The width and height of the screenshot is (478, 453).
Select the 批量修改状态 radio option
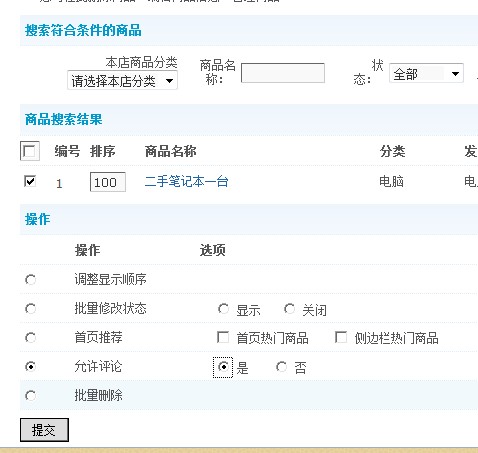[x=31, y=309]
